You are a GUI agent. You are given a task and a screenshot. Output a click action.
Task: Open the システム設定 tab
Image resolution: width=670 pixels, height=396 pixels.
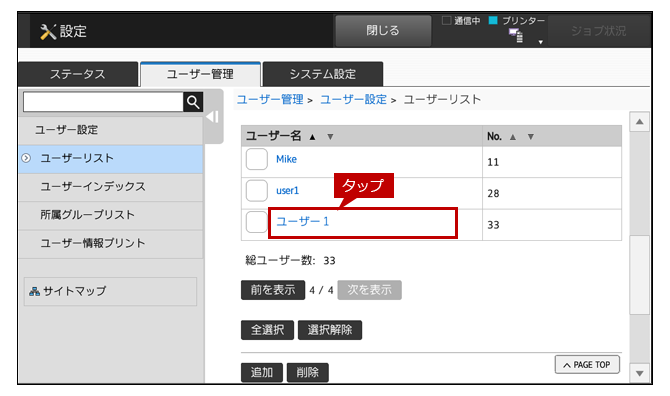click(x=323, y=74)
